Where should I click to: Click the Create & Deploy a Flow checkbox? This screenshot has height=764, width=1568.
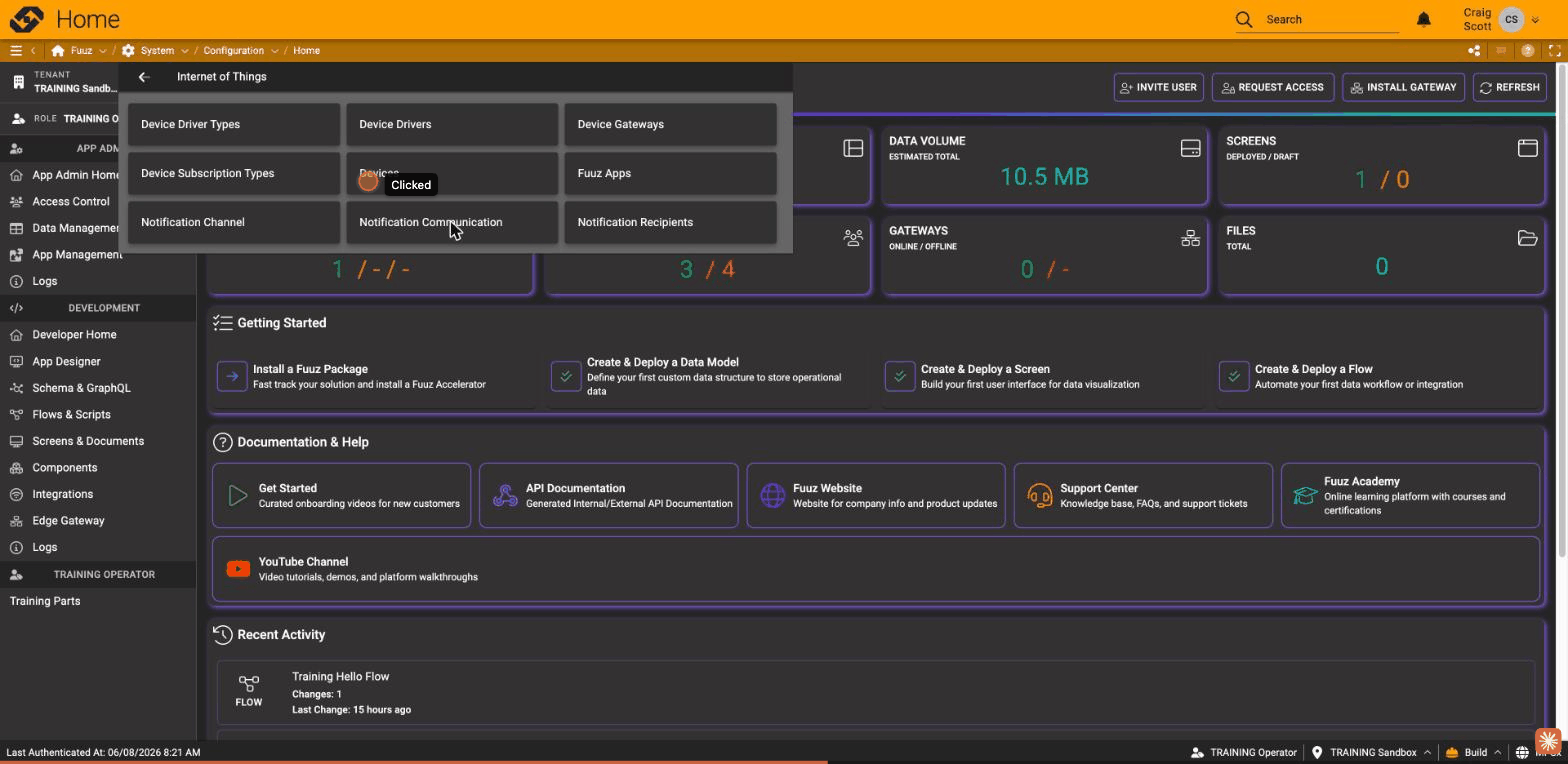(x=1234, y=376)
